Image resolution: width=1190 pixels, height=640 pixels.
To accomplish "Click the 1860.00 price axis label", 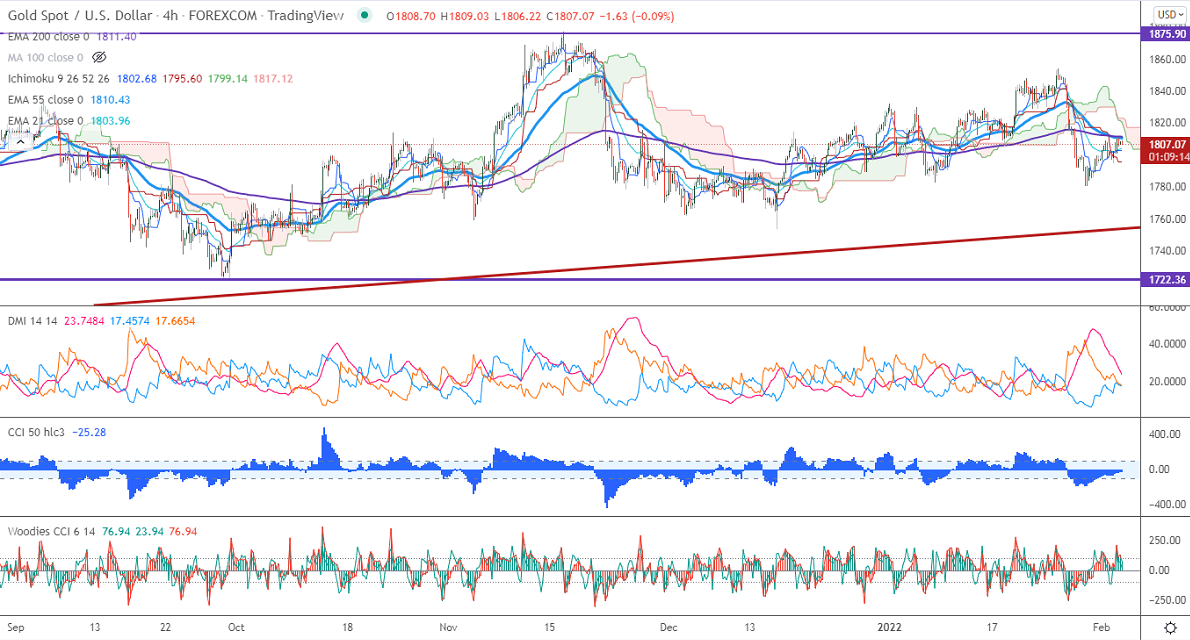I will point(1167,59).
